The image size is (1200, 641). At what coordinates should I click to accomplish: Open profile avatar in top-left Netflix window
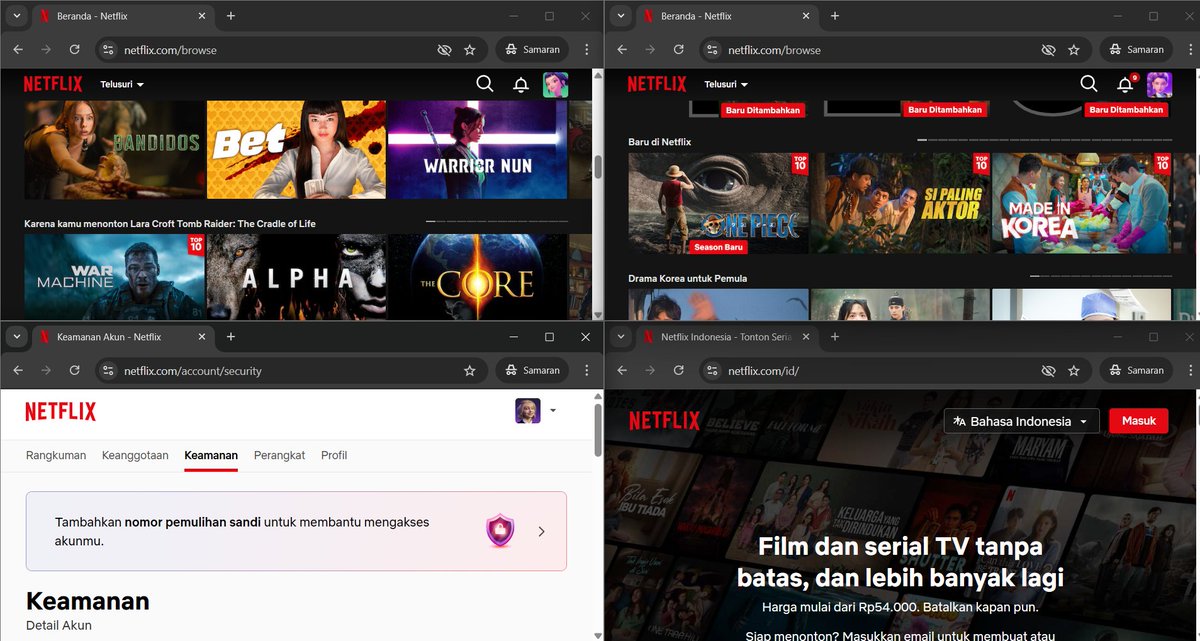pyautogui.click(x=556, y=85)
